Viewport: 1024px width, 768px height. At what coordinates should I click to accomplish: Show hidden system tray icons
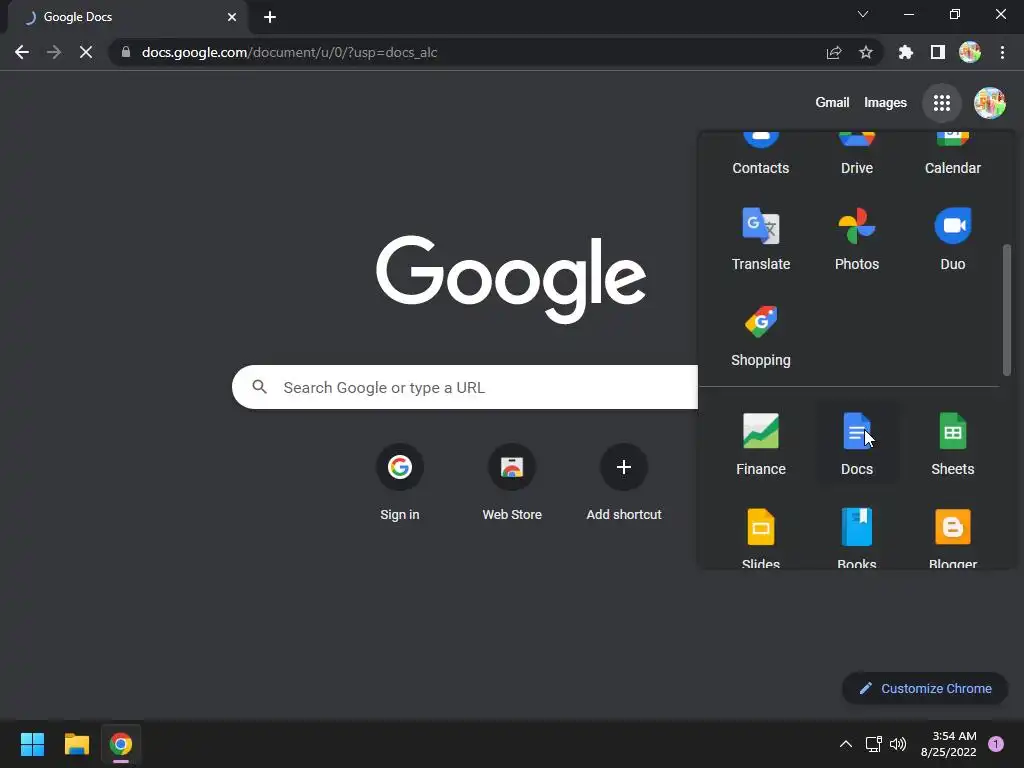tap(845, 744)
